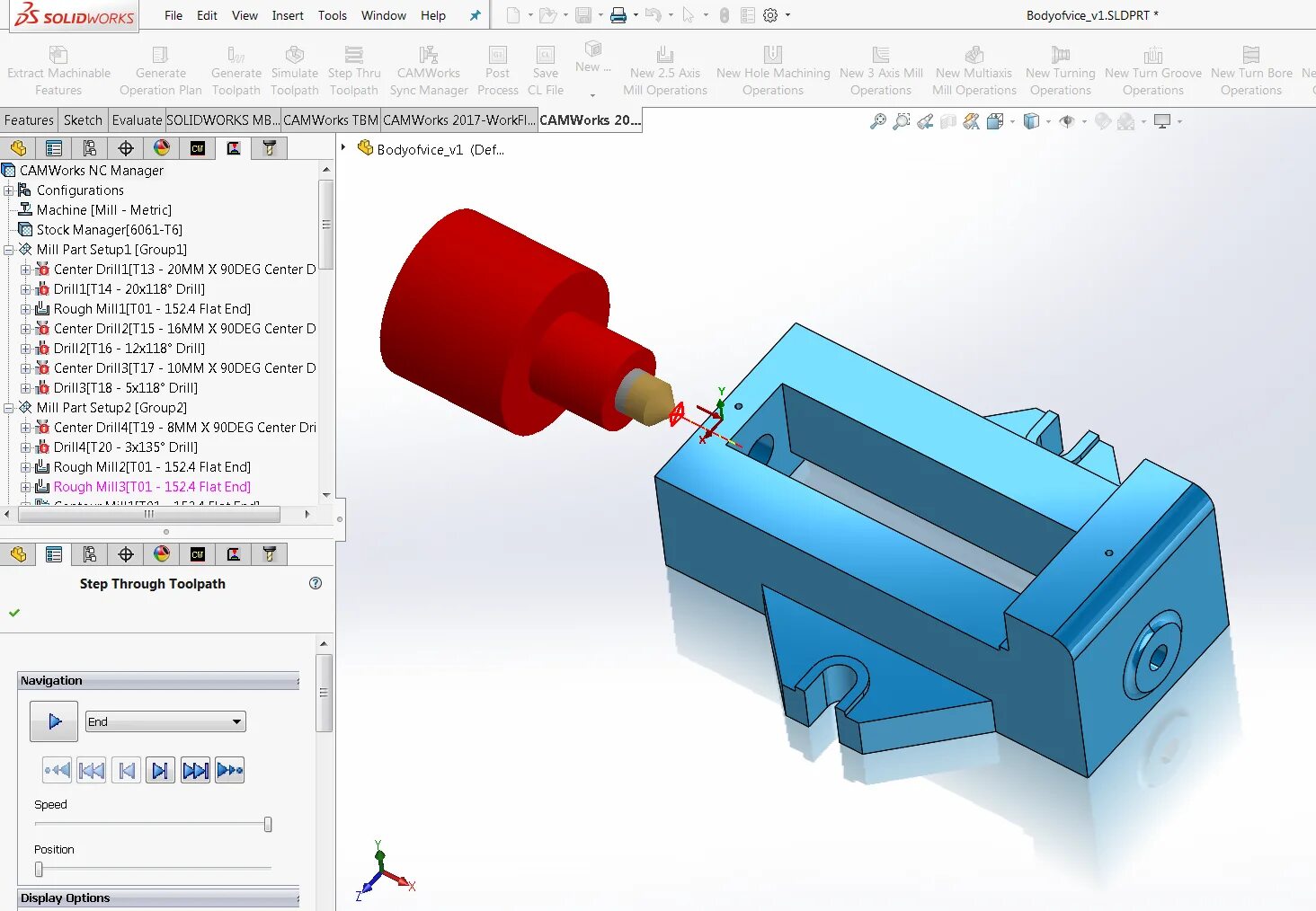Select Machine [Mill - Metric]
The height and width of the screenshot is (911, 1316).
click(x=103, y=210)
